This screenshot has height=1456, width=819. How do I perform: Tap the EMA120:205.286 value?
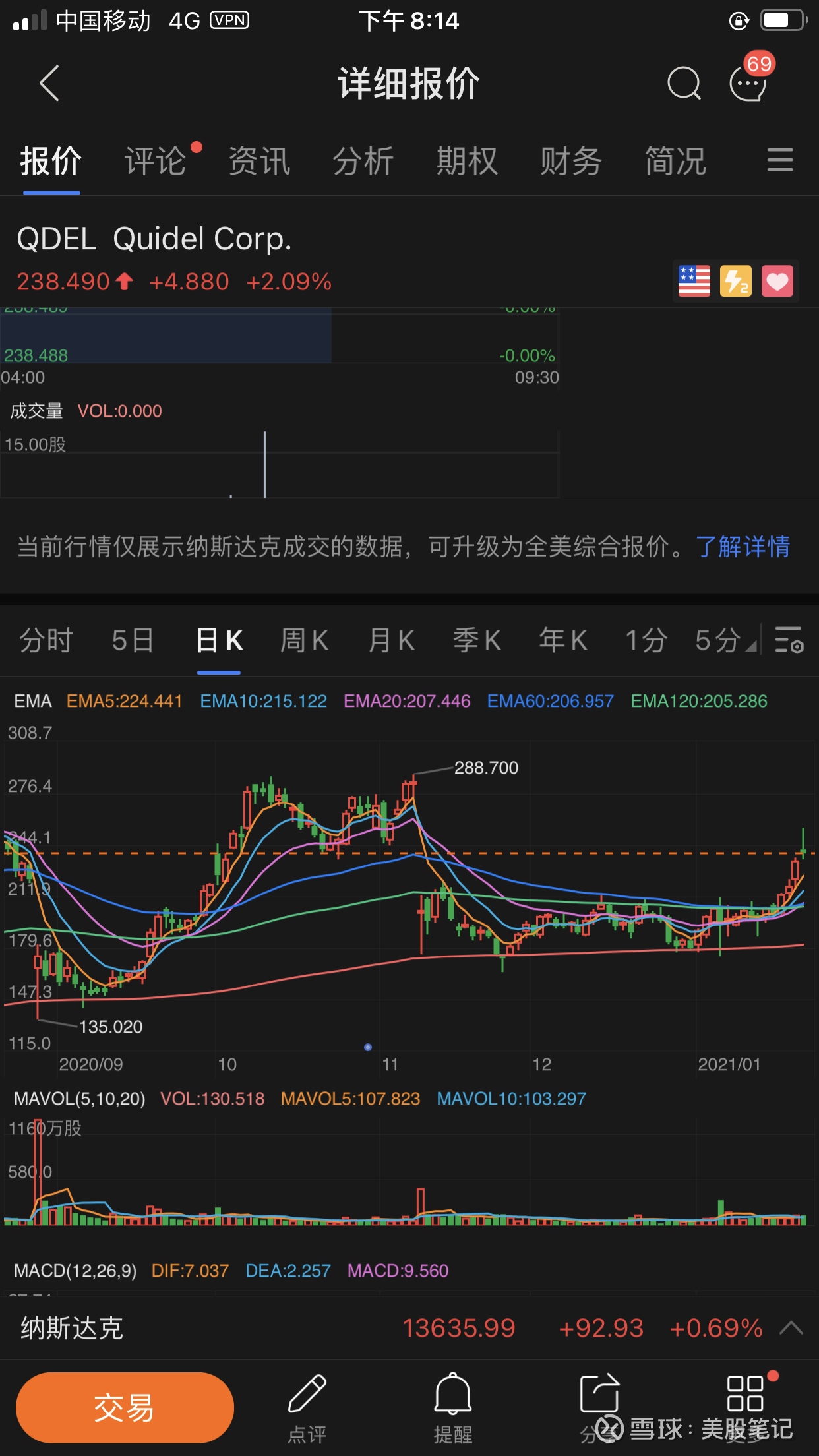[x=699, y=701]
